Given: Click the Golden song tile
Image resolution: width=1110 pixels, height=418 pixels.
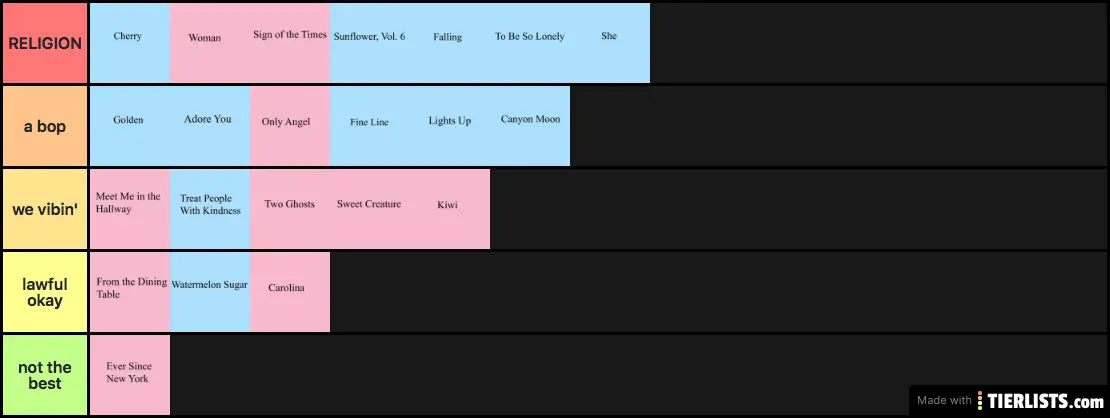Looking at the screenshot, I should pyautogui.click(x=130, y=126).
